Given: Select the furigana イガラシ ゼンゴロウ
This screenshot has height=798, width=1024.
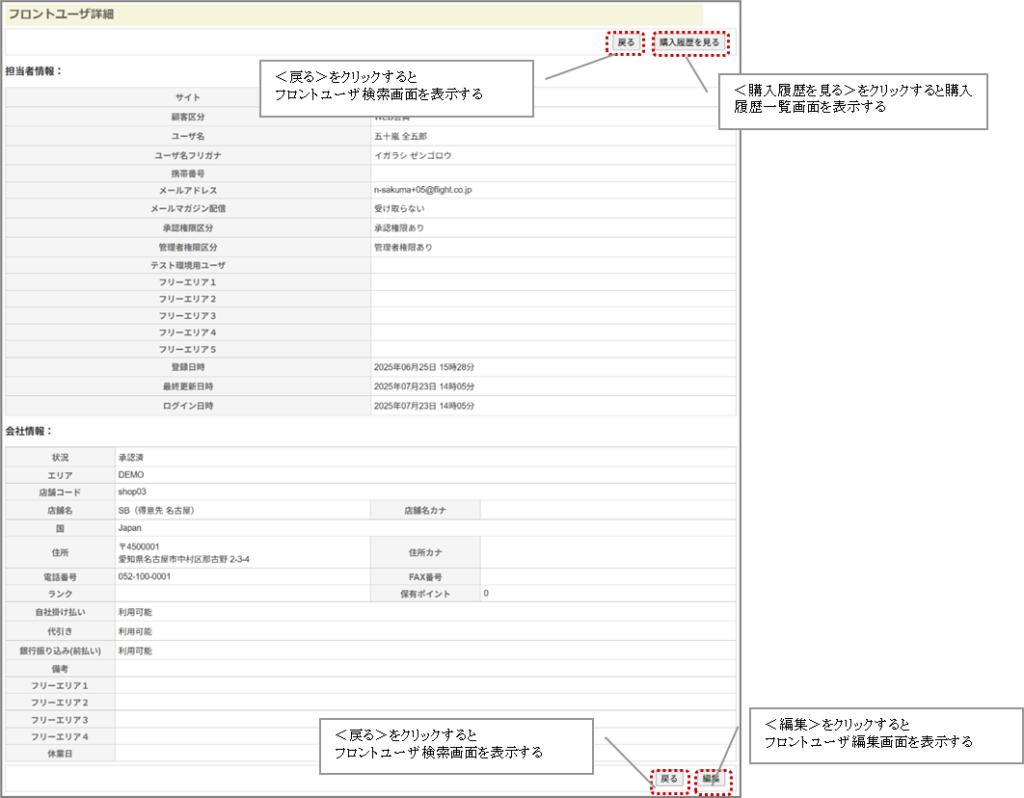Looking at the screenshot, I should click(412, 156).
